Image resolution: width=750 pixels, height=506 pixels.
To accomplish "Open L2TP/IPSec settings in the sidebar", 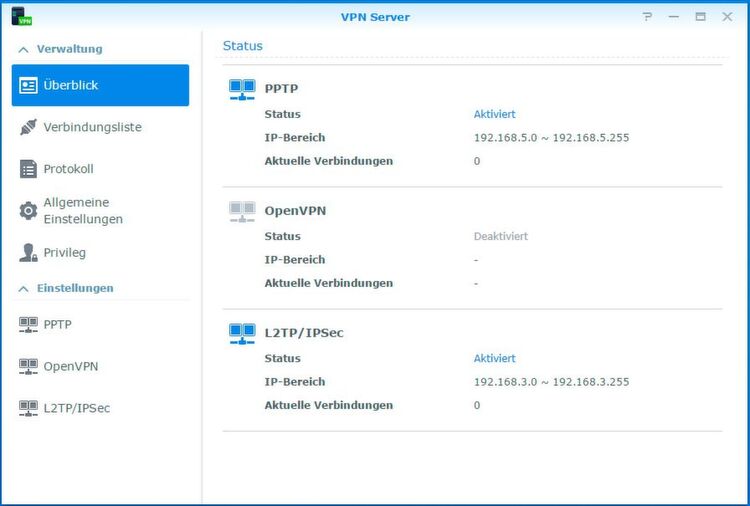I will 100,408.
